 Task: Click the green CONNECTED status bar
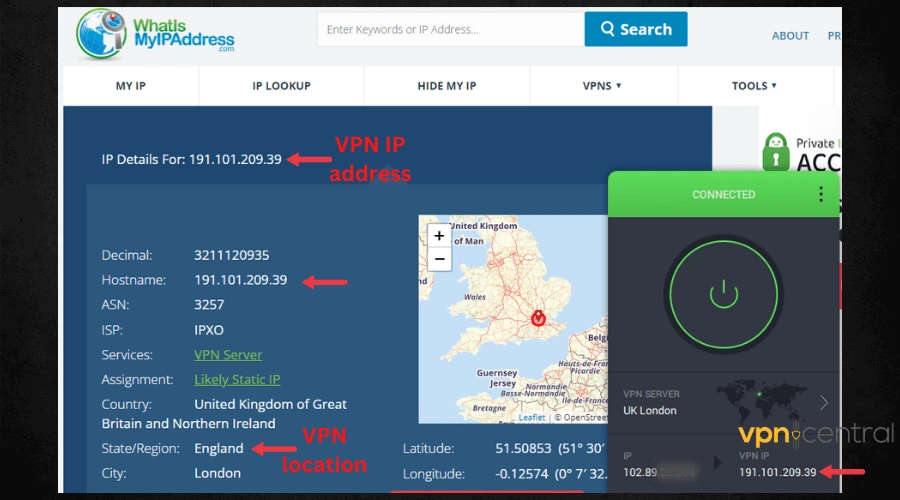point(723,194)
